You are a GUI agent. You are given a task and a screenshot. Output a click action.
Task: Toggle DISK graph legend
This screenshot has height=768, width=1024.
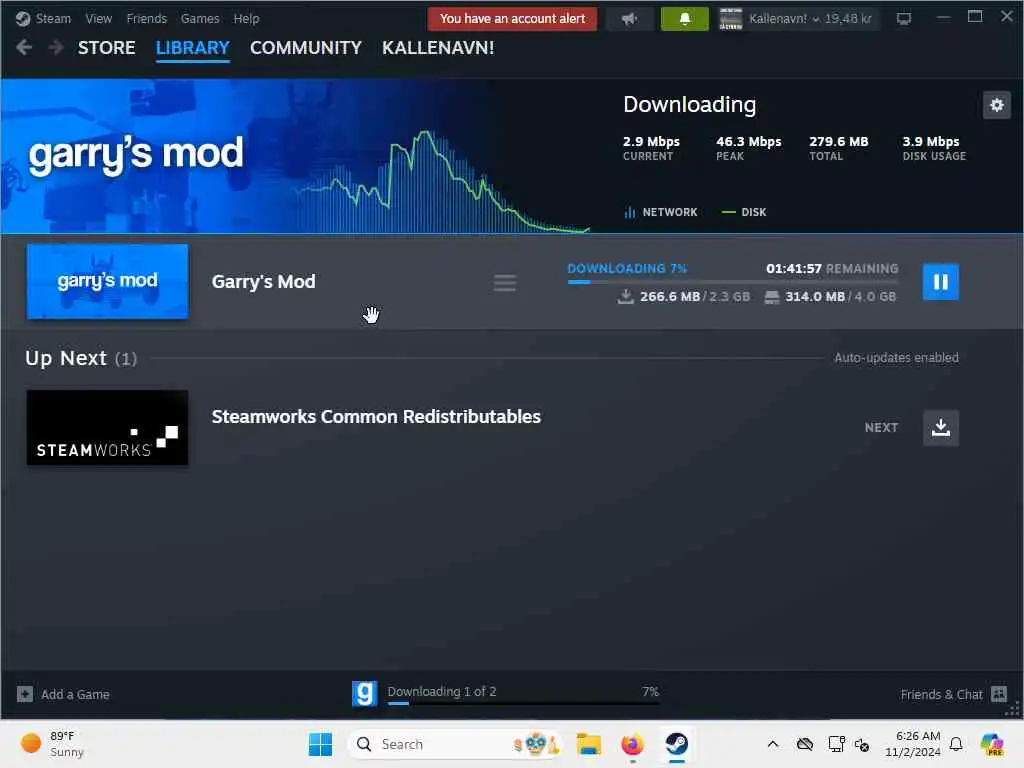[x=744, y=212]
